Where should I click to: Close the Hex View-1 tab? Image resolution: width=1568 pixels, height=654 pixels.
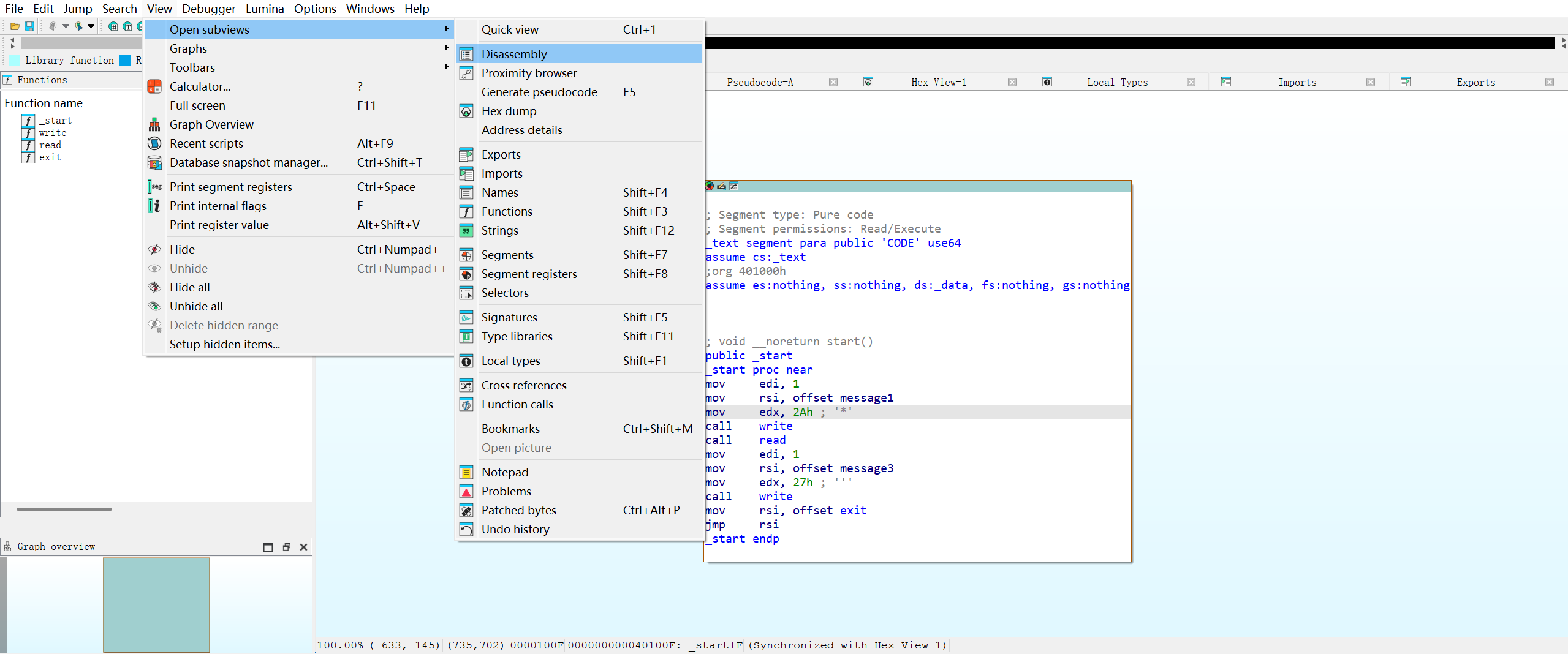coord(1012,82)
